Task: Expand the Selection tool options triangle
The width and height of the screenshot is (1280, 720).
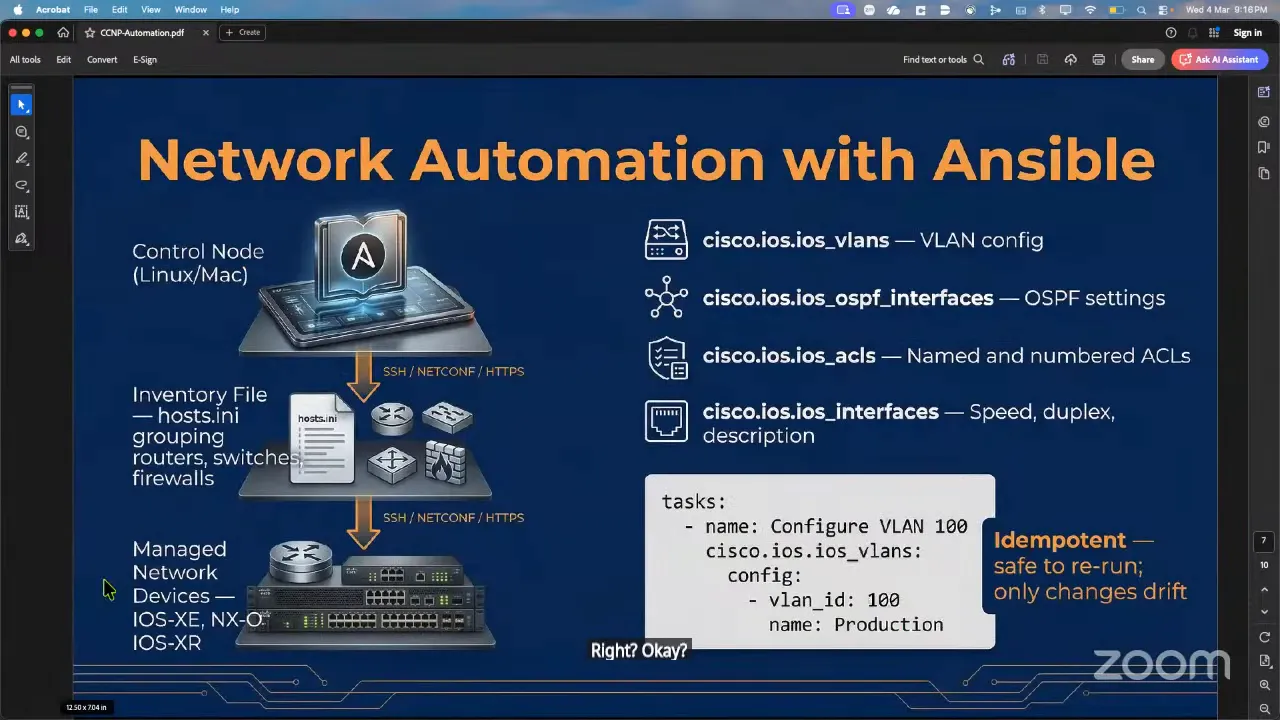Action: [28, 113]
